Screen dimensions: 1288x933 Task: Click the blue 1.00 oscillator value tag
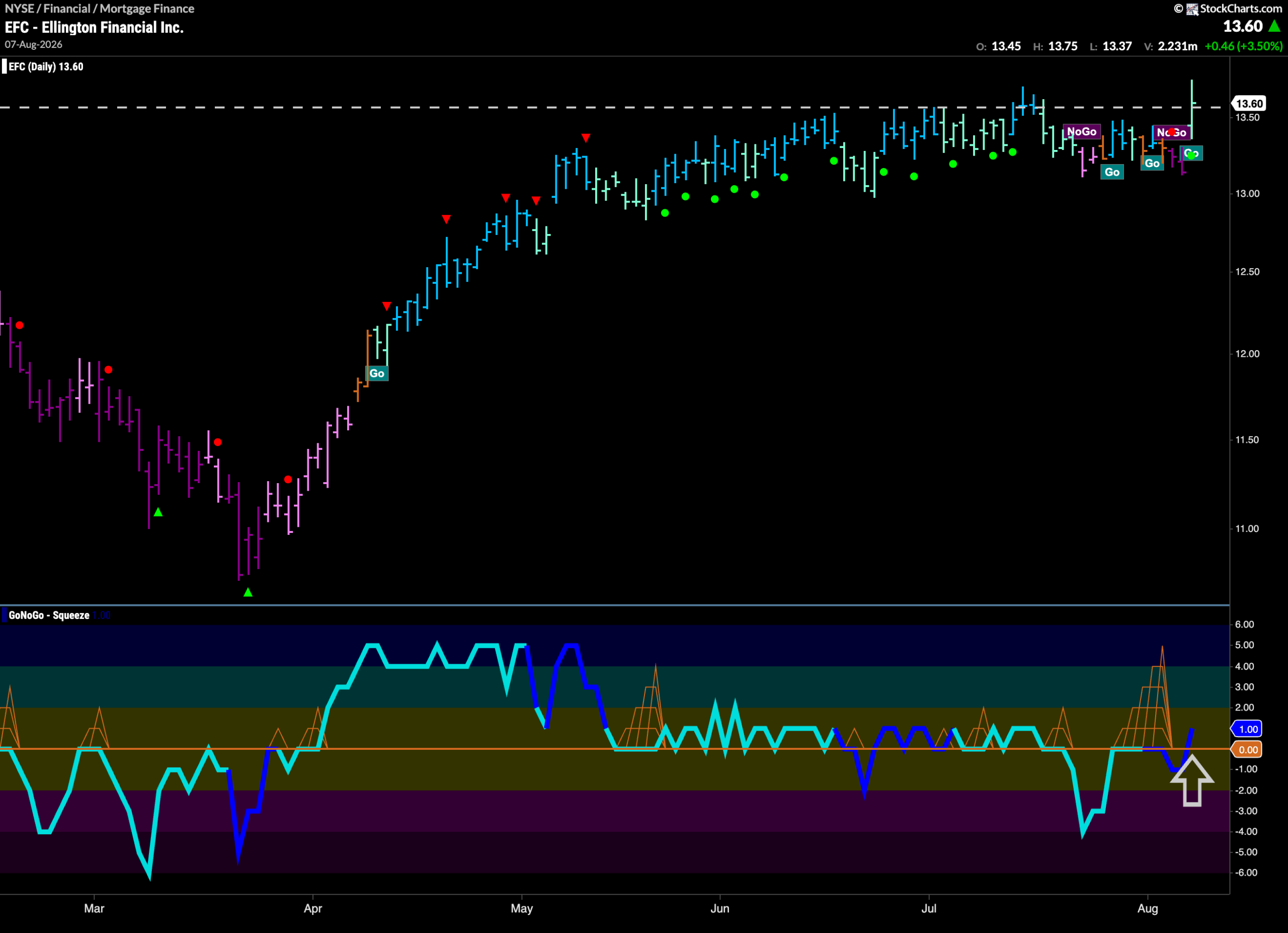point(1247,729)
